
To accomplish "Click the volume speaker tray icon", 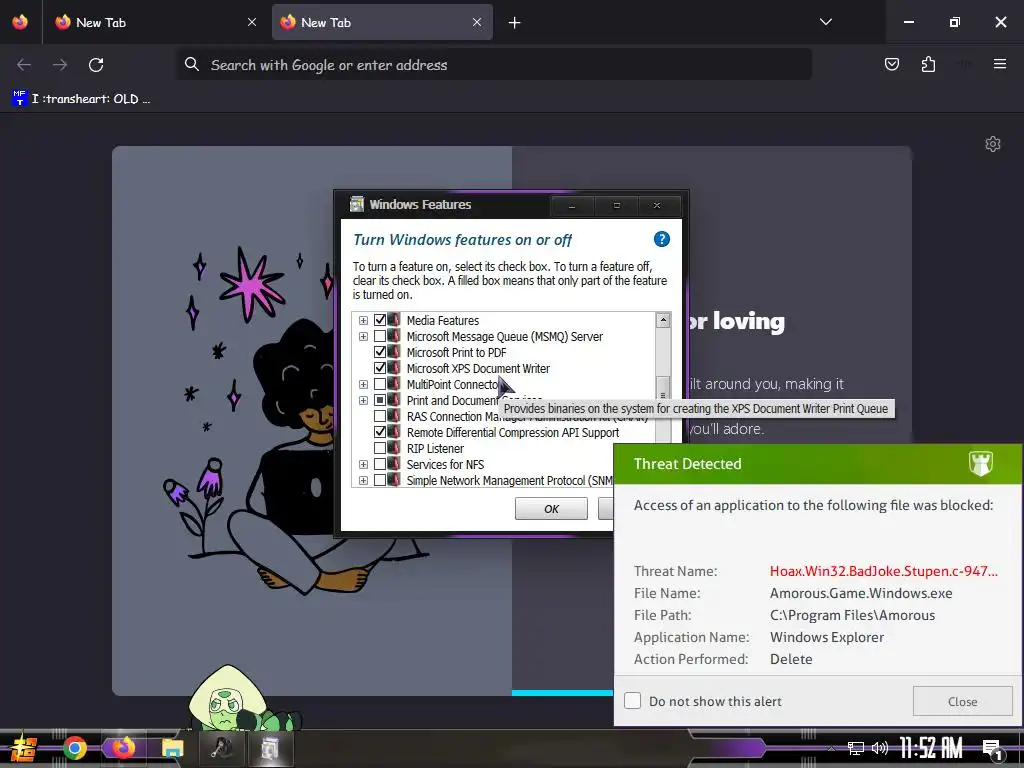I will point(880,748).
